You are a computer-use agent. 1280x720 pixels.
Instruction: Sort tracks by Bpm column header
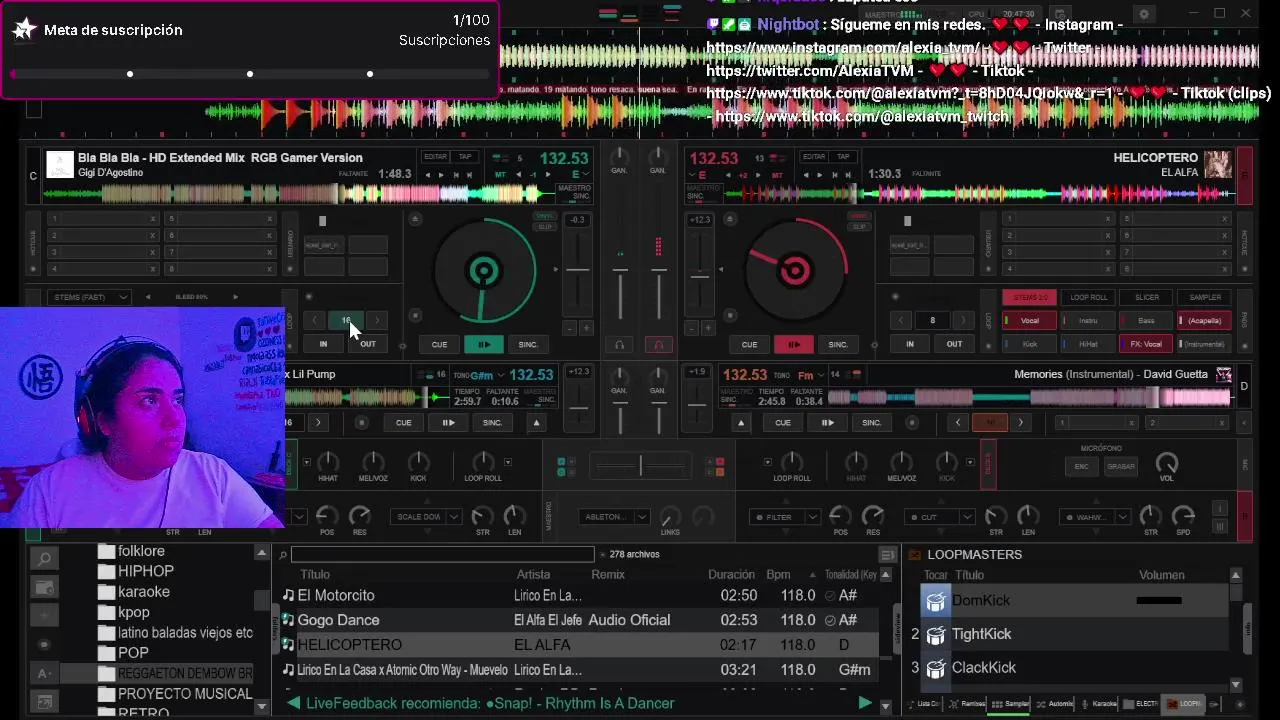(778, 575)
